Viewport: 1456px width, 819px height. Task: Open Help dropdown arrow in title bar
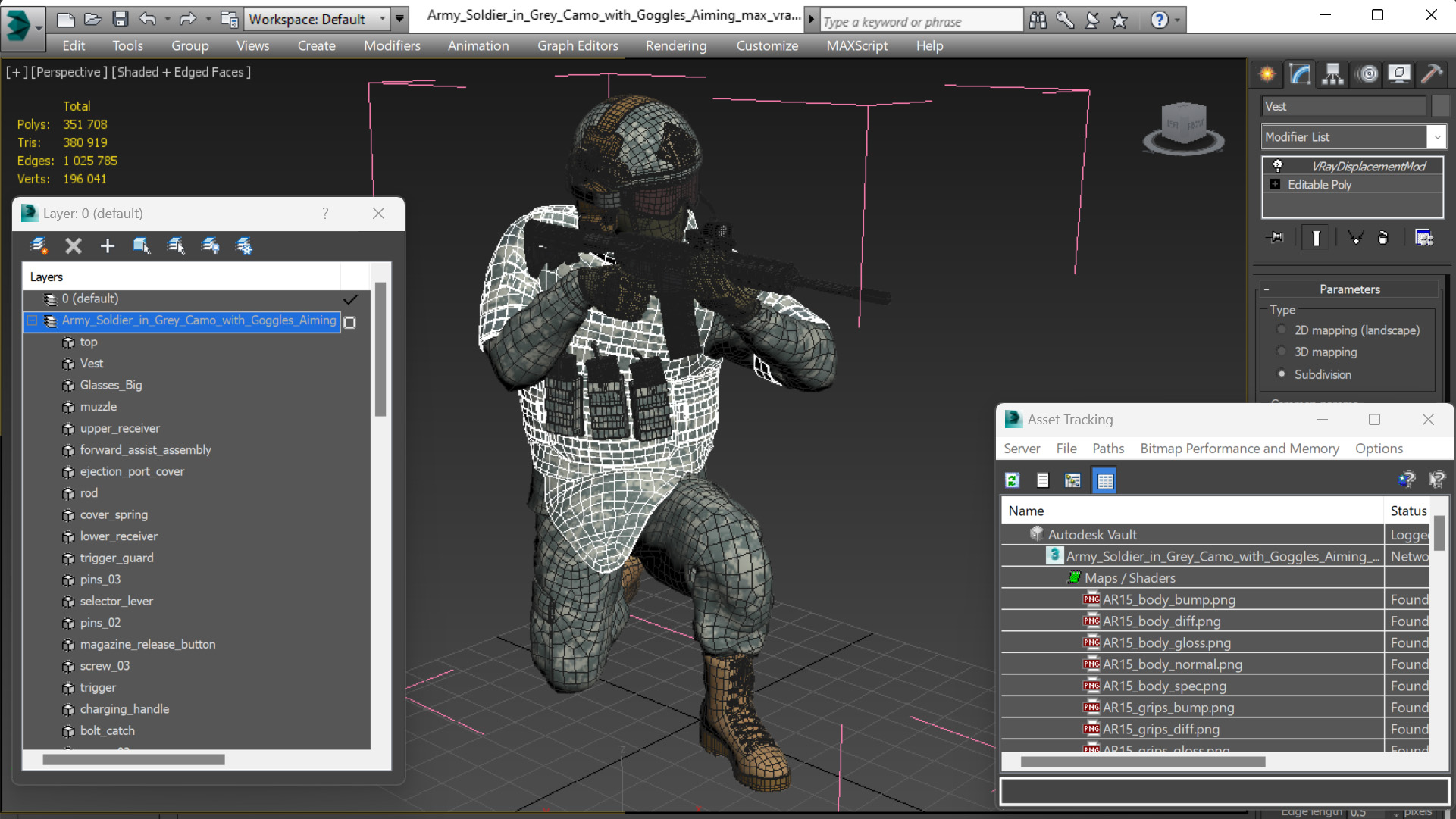coord(1177,20)
